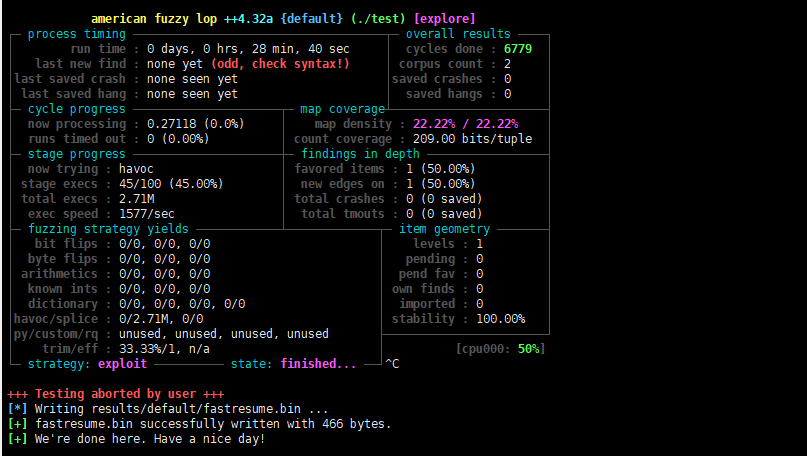Click the 'stage progress' section header

coord(77,154)
